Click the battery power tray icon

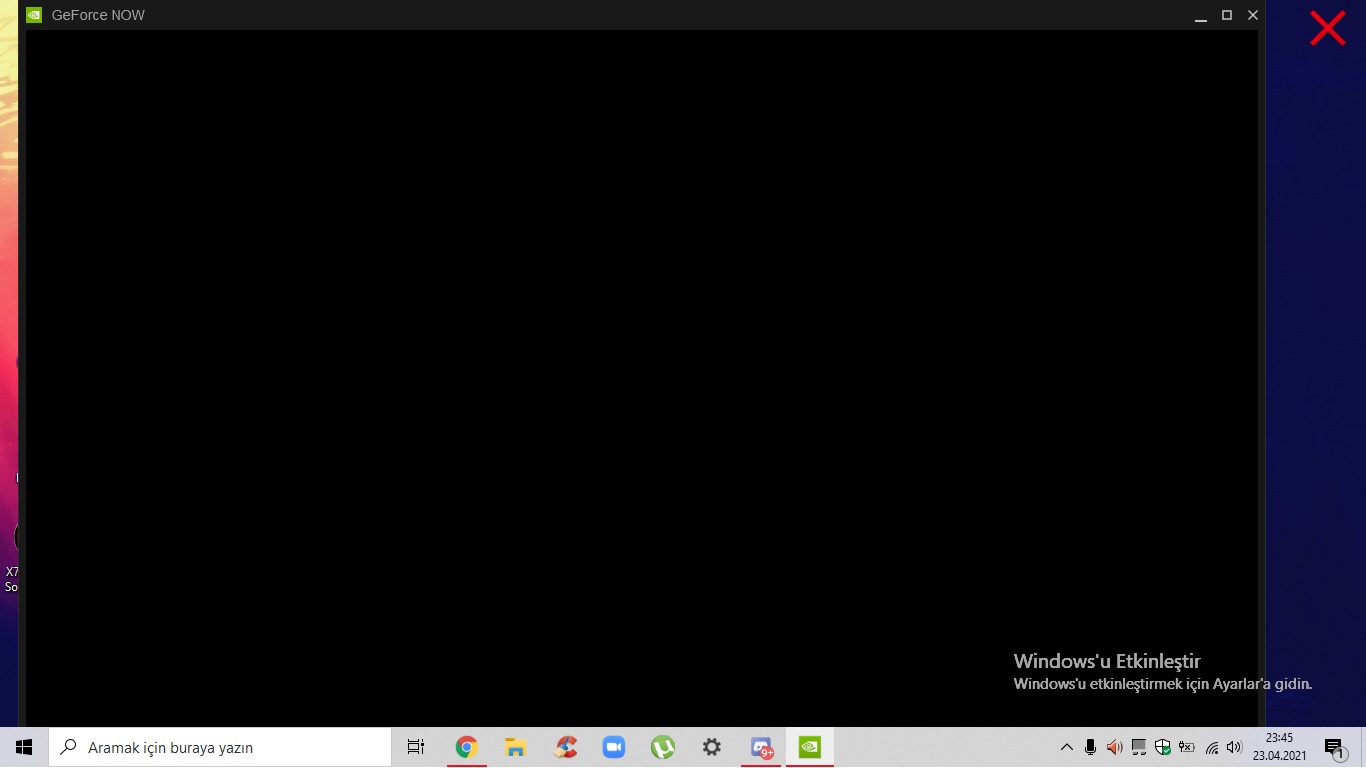[x=1187, y=747]
